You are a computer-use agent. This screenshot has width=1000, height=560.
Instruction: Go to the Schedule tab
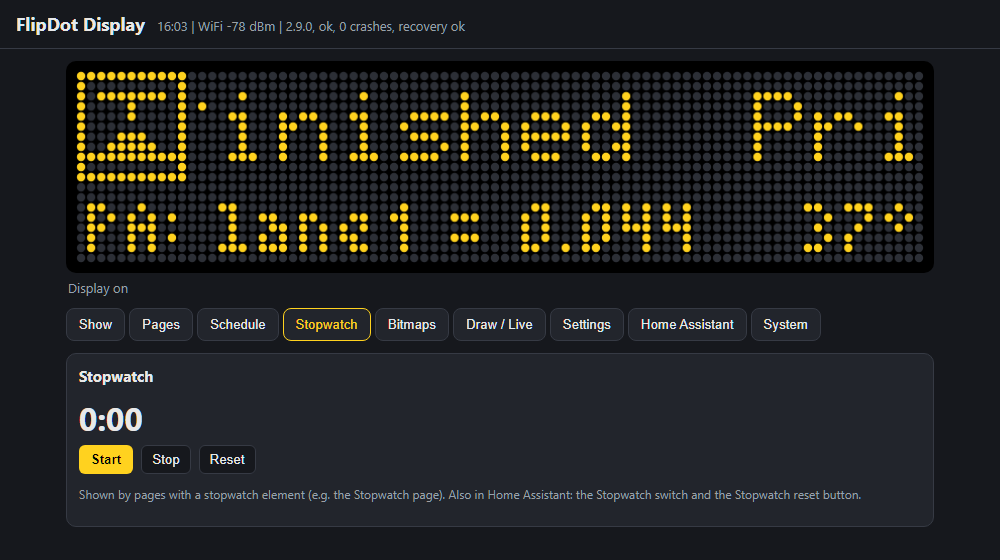[x=238, y=325]
